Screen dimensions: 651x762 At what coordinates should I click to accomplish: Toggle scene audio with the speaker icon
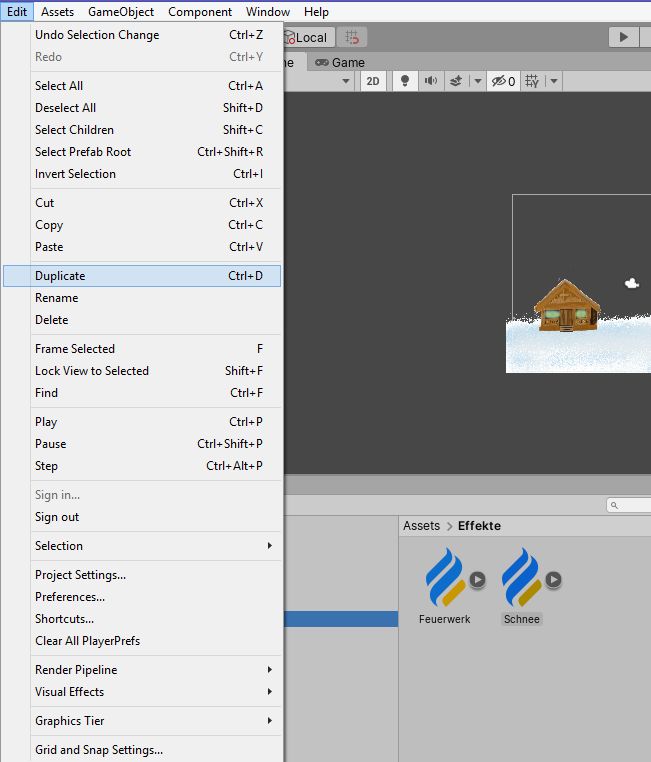click(x=431, y=81)
